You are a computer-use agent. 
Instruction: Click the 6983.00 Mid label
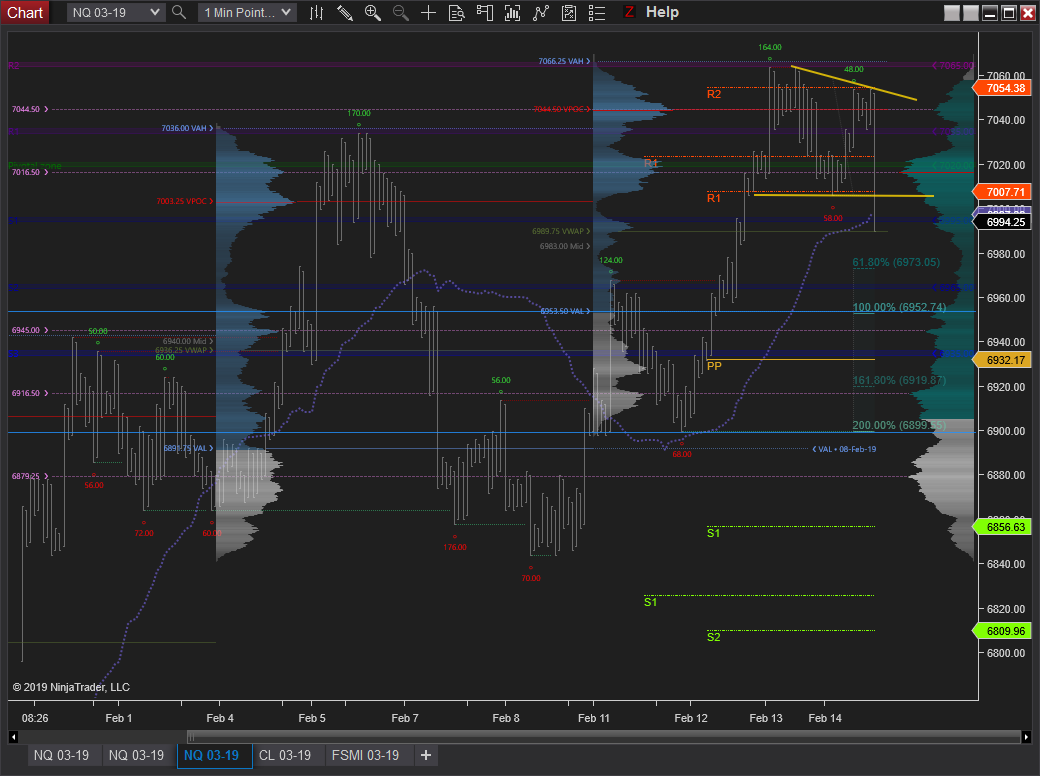tap(564, 246)
